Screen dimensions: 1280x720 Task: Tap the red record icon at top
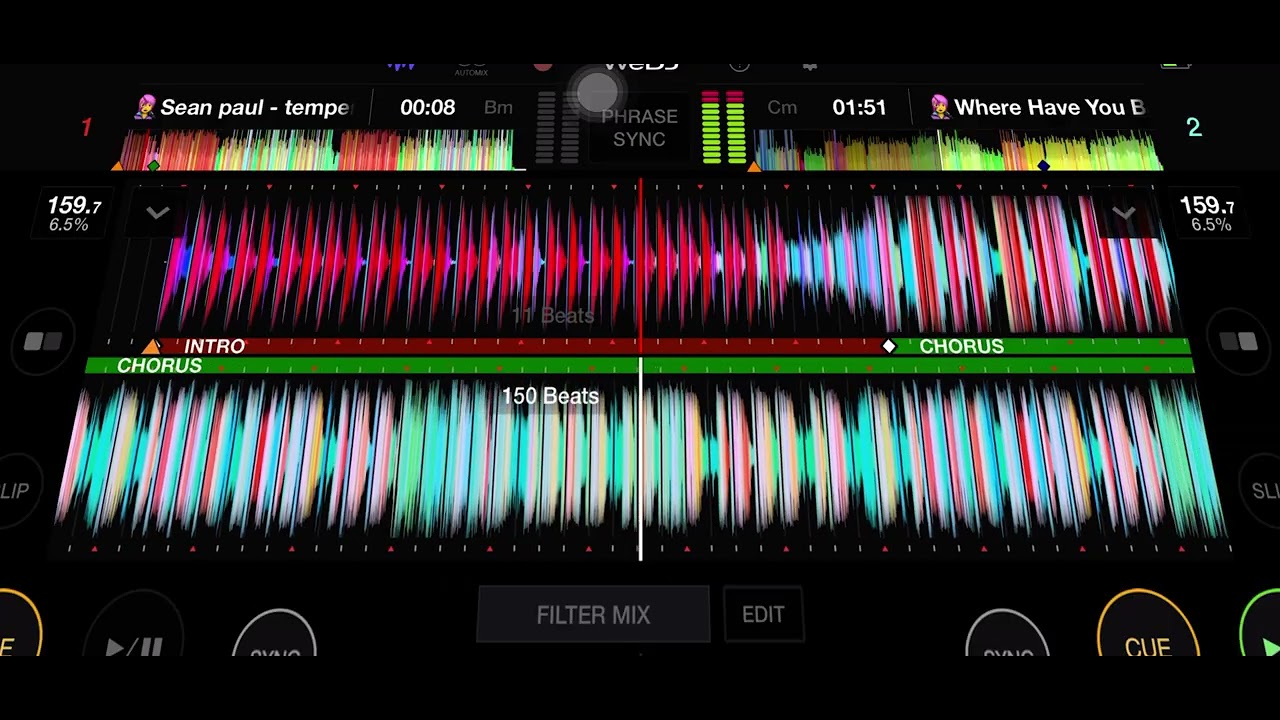click(x=542, y=65)
